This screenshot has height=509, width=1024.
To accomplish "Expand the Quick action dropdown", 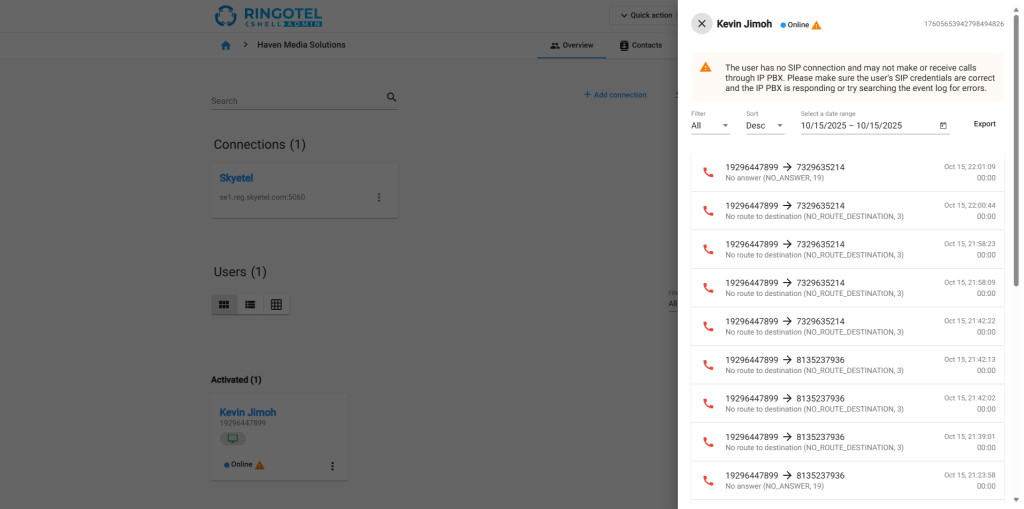I will point(645,15).
